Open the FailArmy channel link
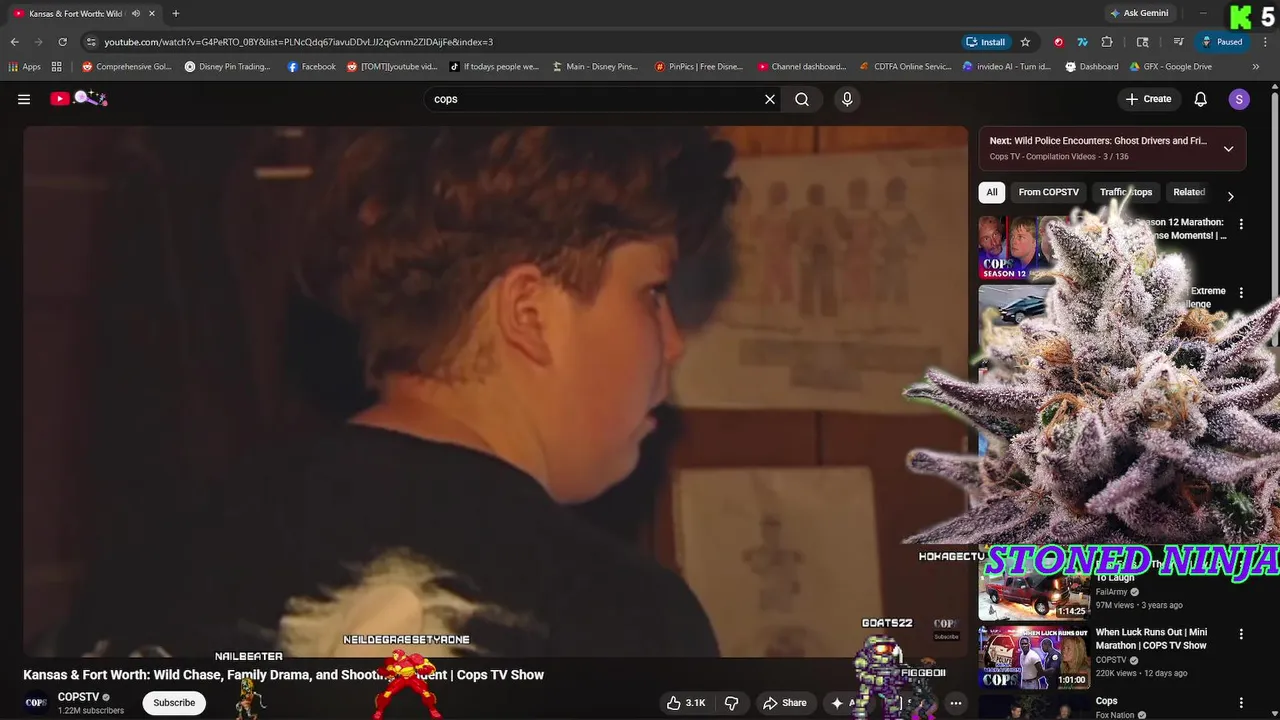The width and height of the screenshot is (1280, 720). (1110, 592)
